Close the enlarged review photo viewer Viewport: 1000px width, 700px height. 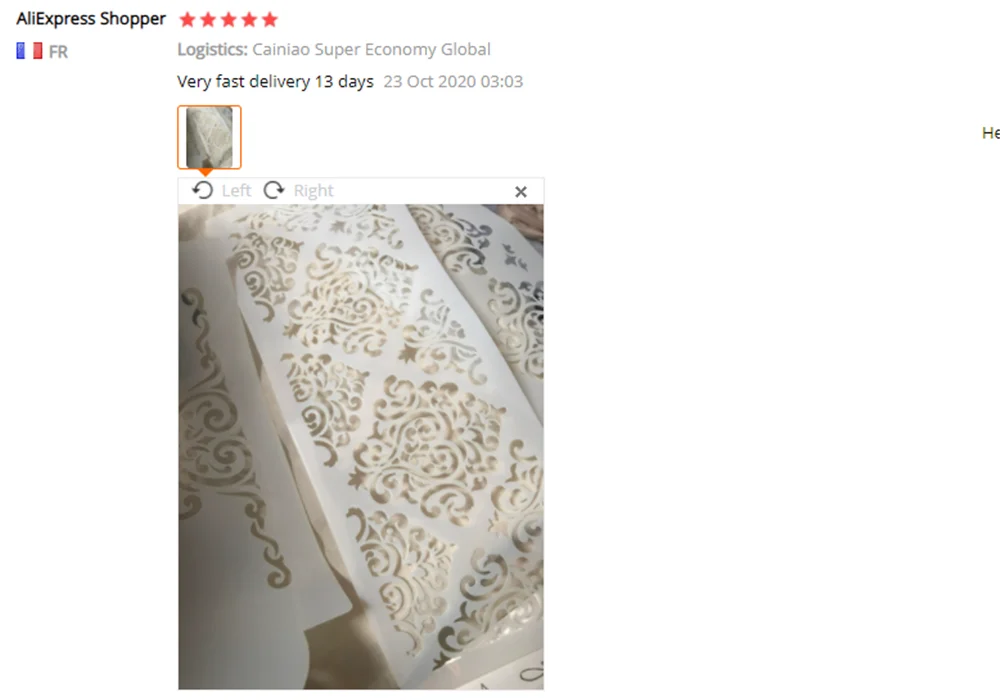(x=520, y=191)
